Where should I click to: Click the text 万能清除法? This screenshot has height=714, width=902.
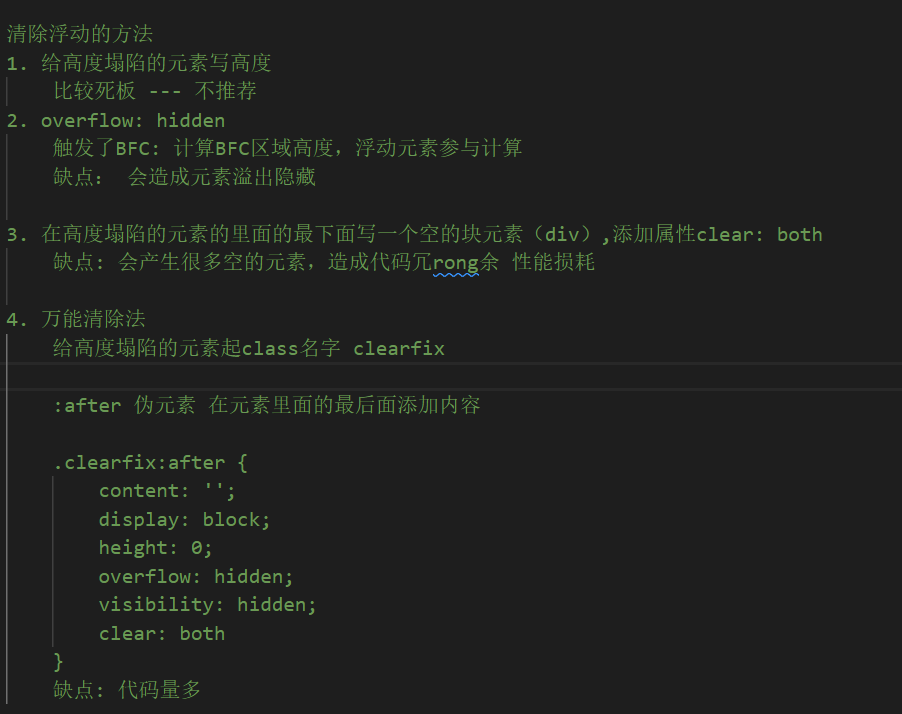(93, 319)
